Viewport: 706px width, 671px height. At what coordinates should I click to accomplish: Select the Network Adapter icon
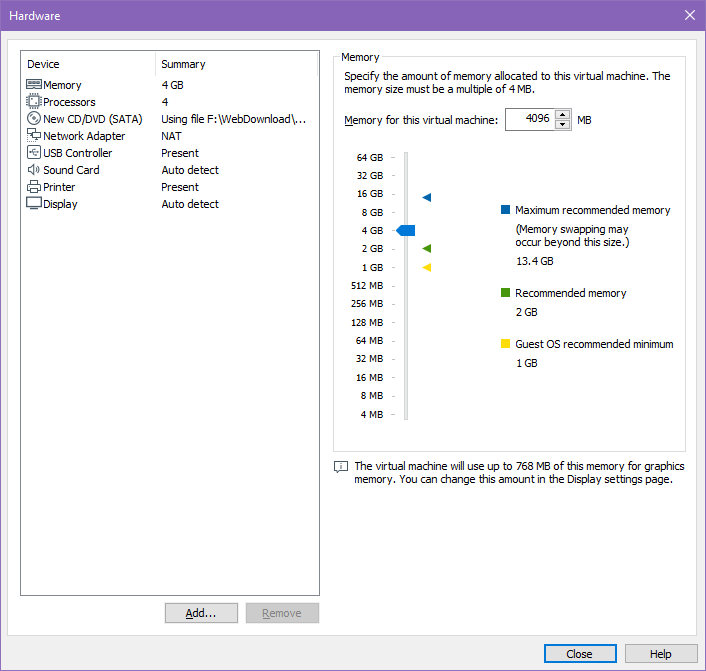tap(34, 135)
